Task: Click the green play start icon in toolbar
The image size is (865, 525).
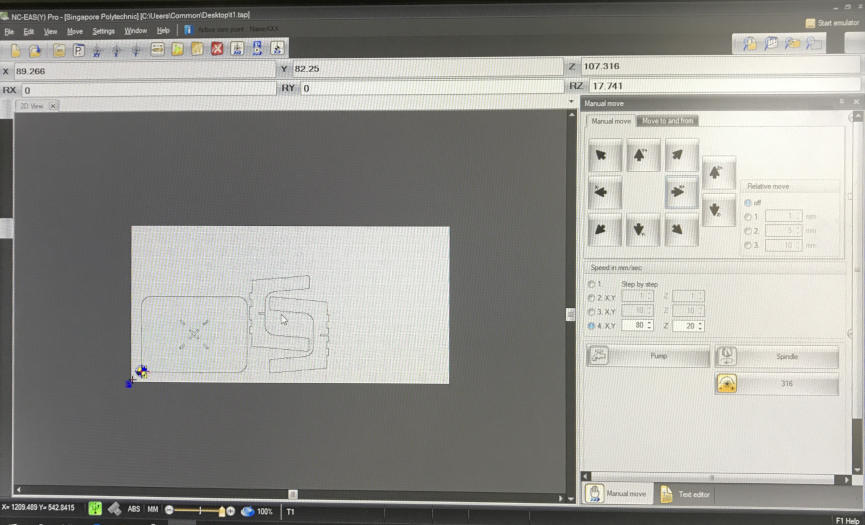Action: (x=177, y=49)
